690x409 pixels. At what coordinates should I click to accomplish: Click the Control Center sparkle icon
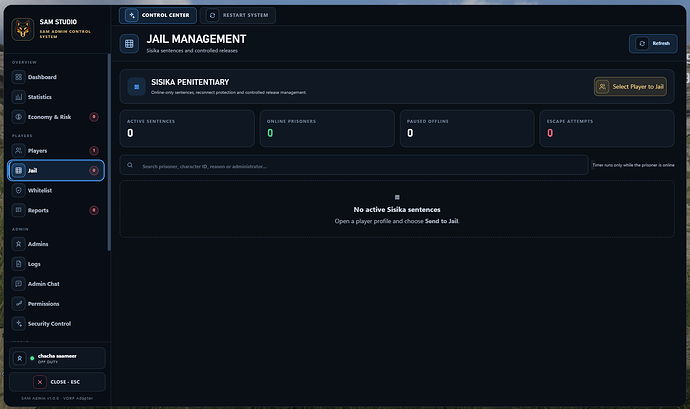[132, 15]
